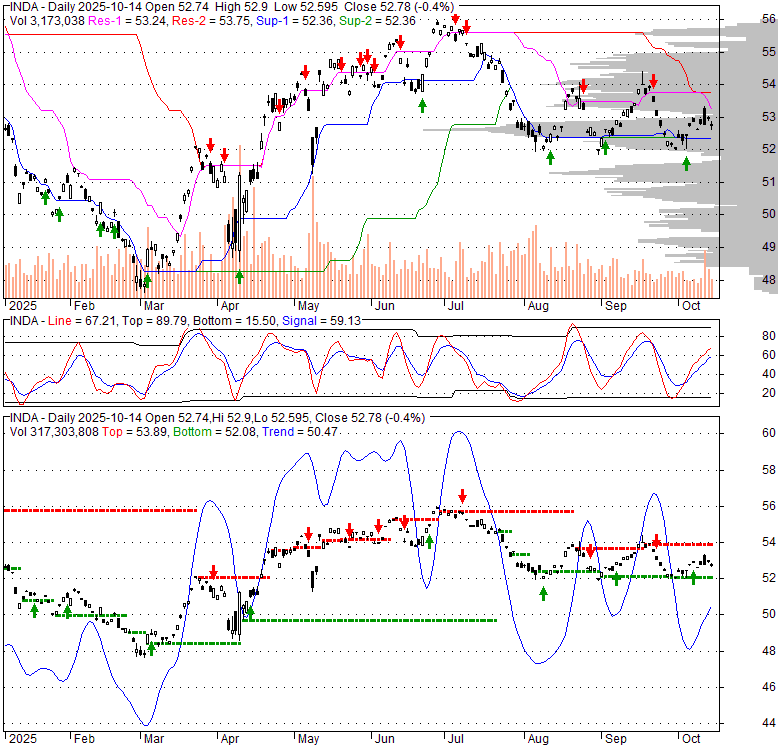Click the 49 price axis label
This screenshot has width=780, height=745.
[x=769, y=246]
